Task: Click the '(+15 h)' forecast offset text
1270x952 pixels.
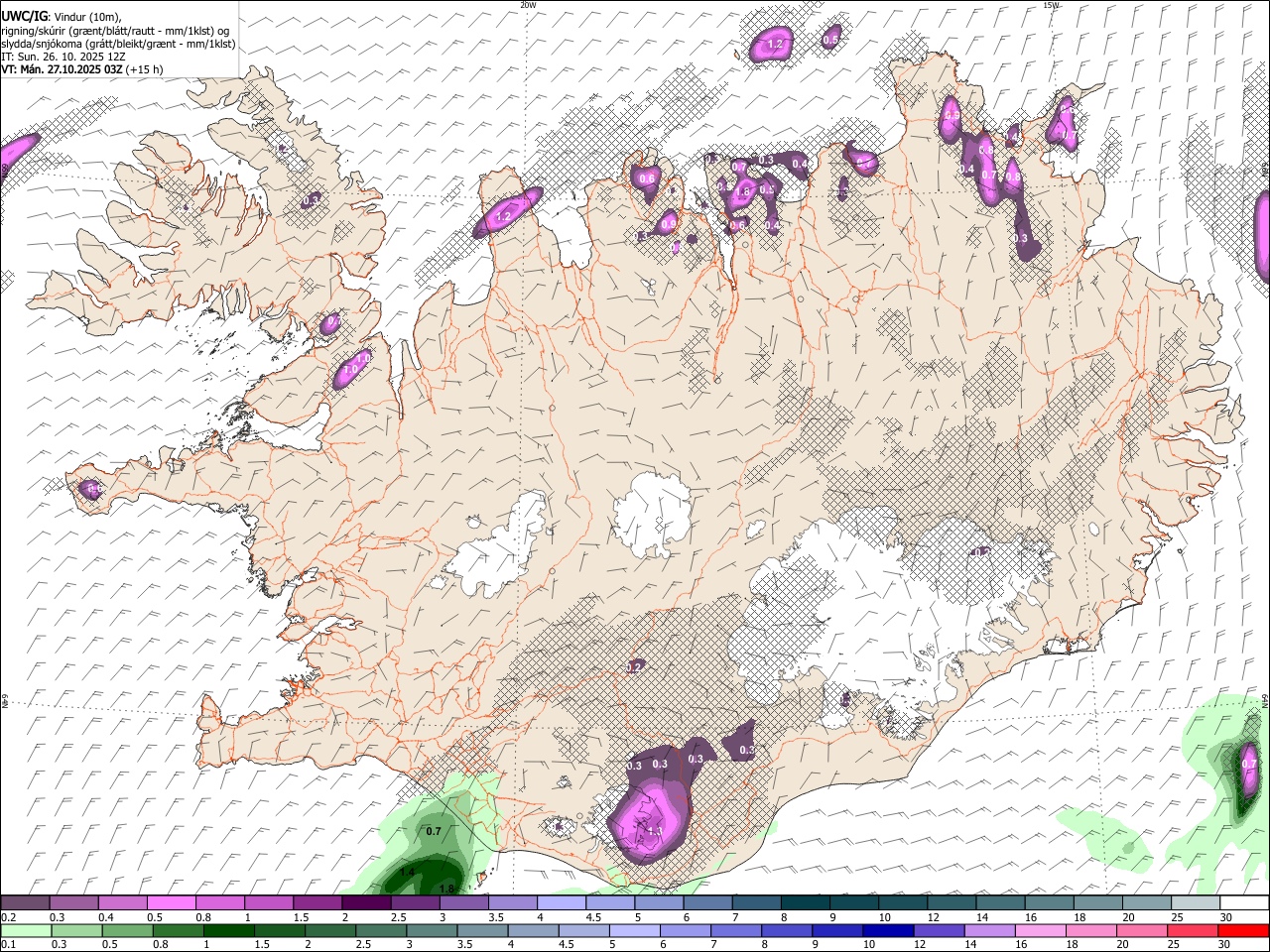Action: [145, 69]
